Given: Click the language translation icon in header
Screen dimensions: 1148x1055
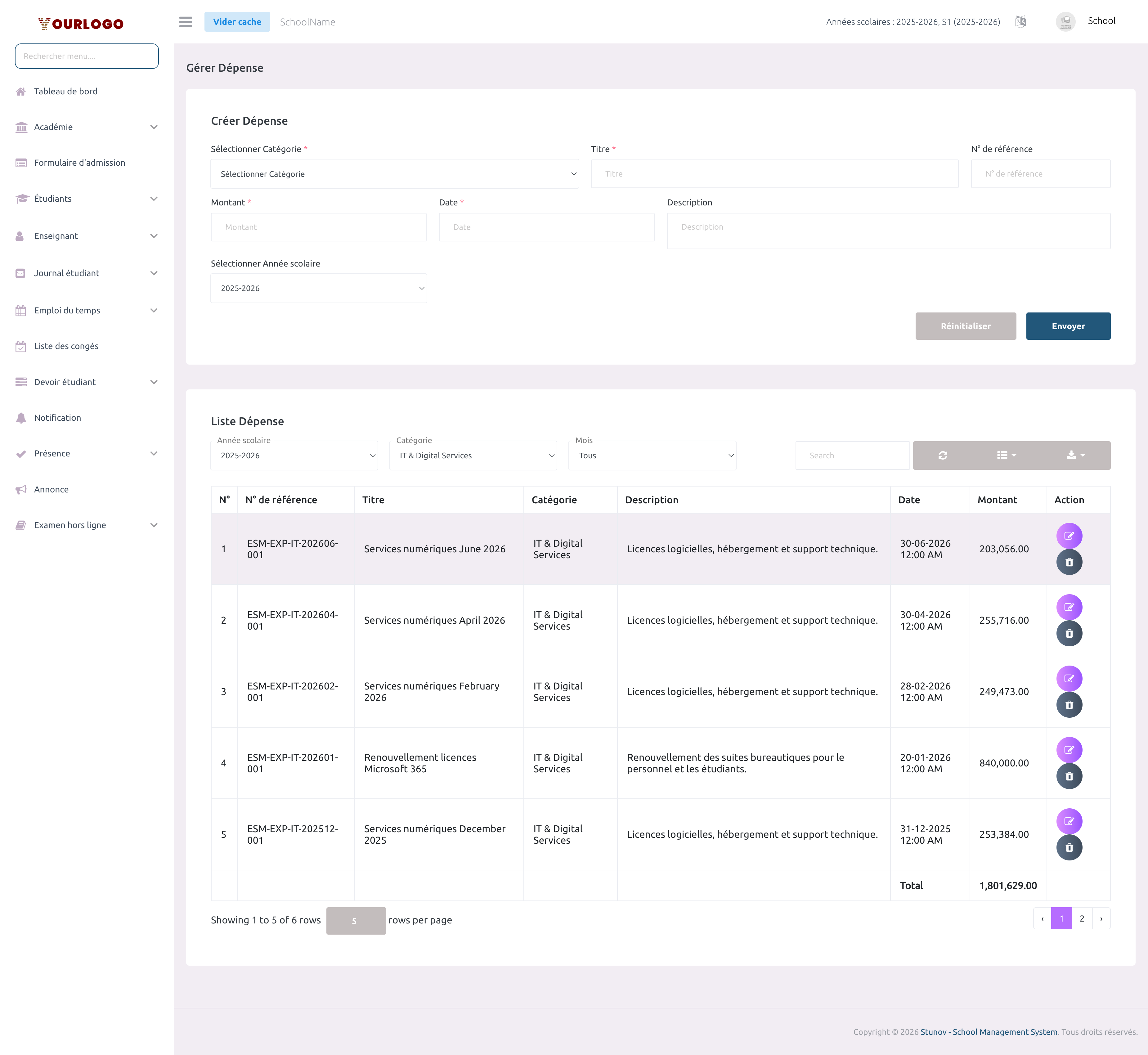Looking at the screenshot, I should 1021,22.
